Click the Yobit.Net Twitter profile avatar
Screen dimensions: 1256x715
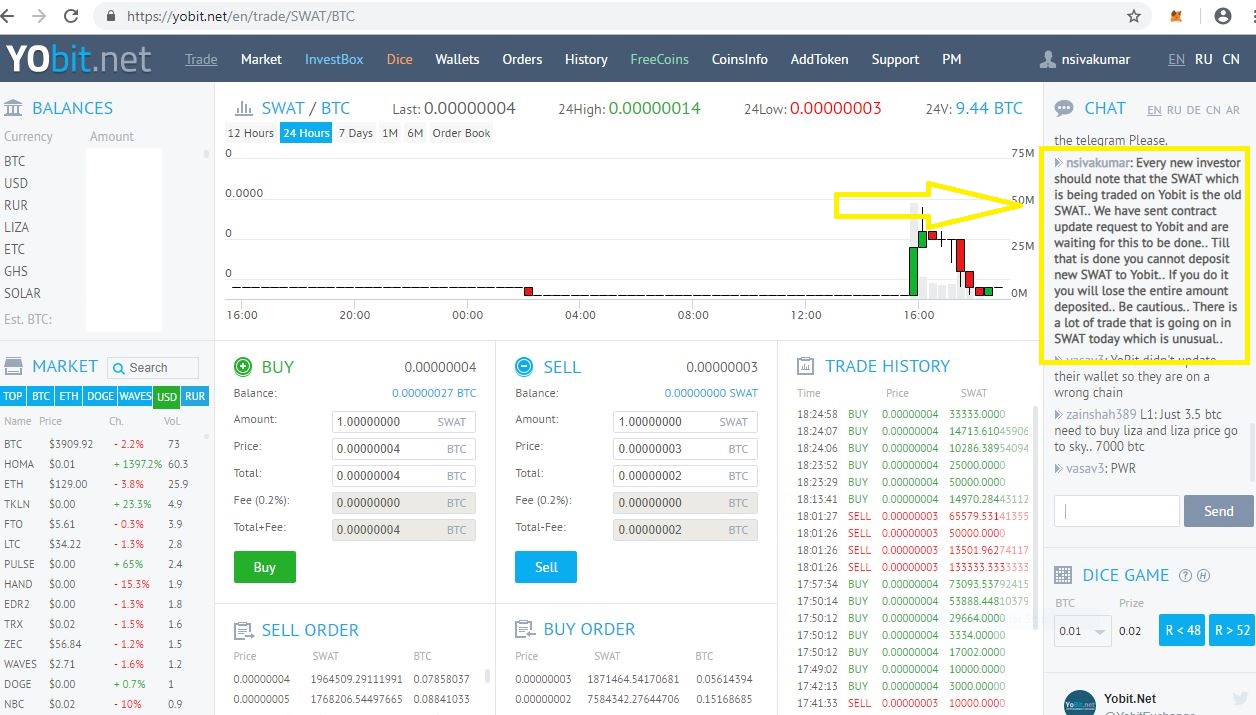pyautogui.click(x=1079, y=702)
